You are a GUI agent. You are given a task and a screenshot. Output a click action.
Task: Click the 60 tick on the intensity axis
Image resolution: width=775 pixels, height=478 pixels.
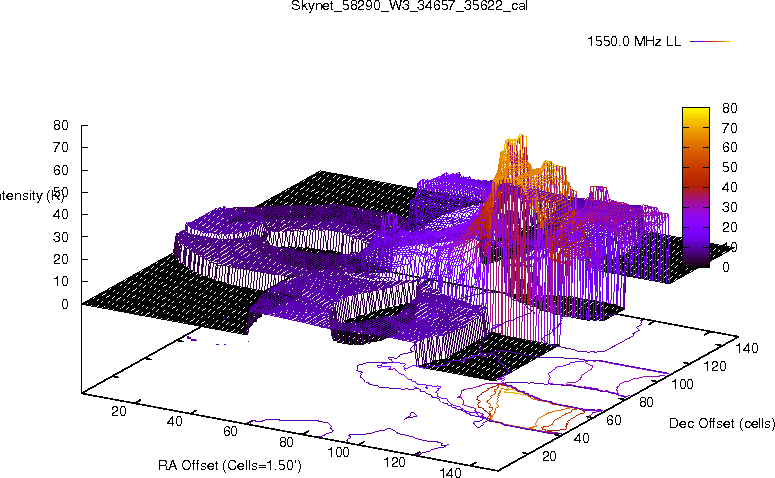[61, 170]
